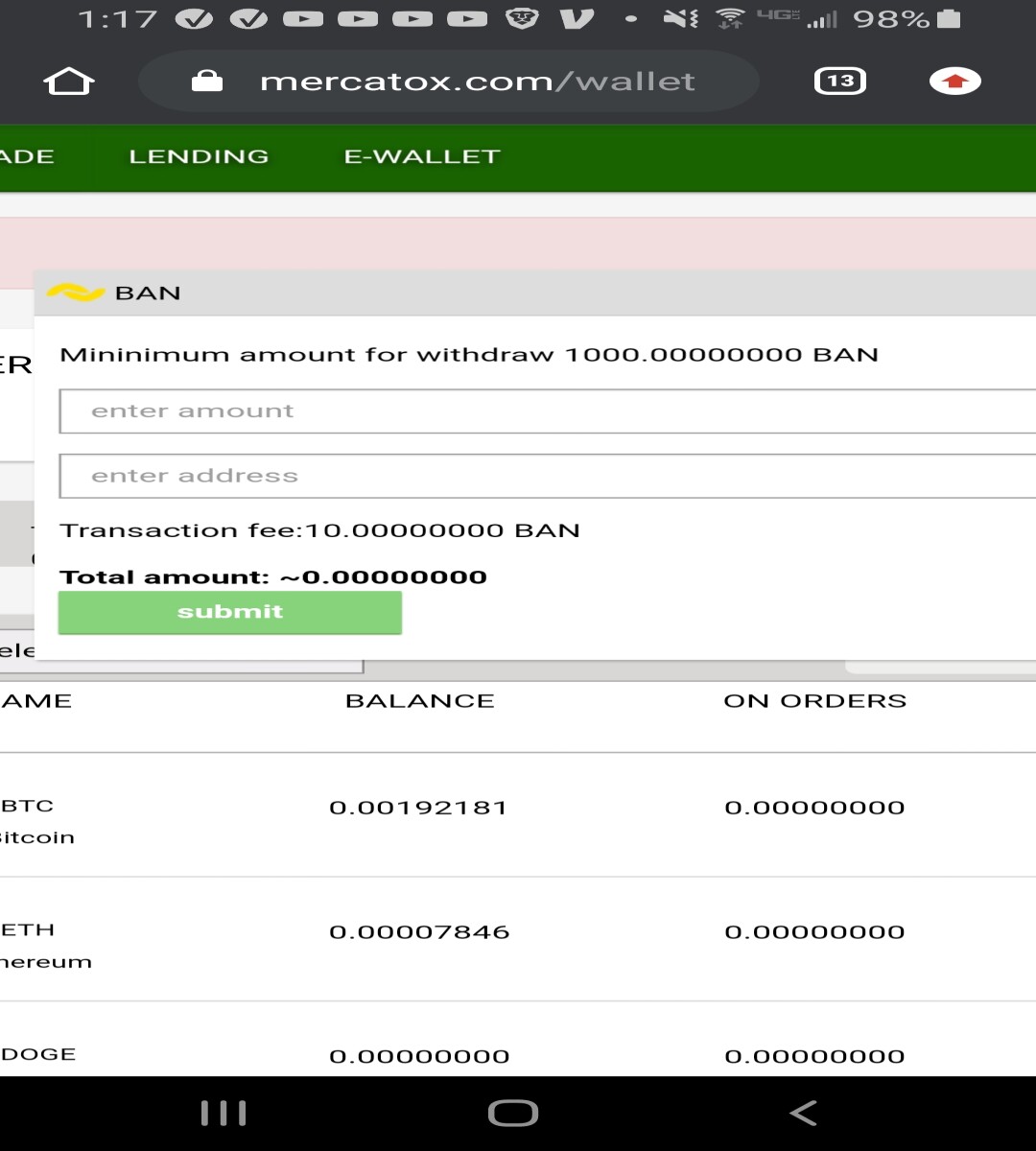This screenshot has width=1036, height=1151.
Task: Tap the muted vibrate status icon
Action: pos(681,19)
